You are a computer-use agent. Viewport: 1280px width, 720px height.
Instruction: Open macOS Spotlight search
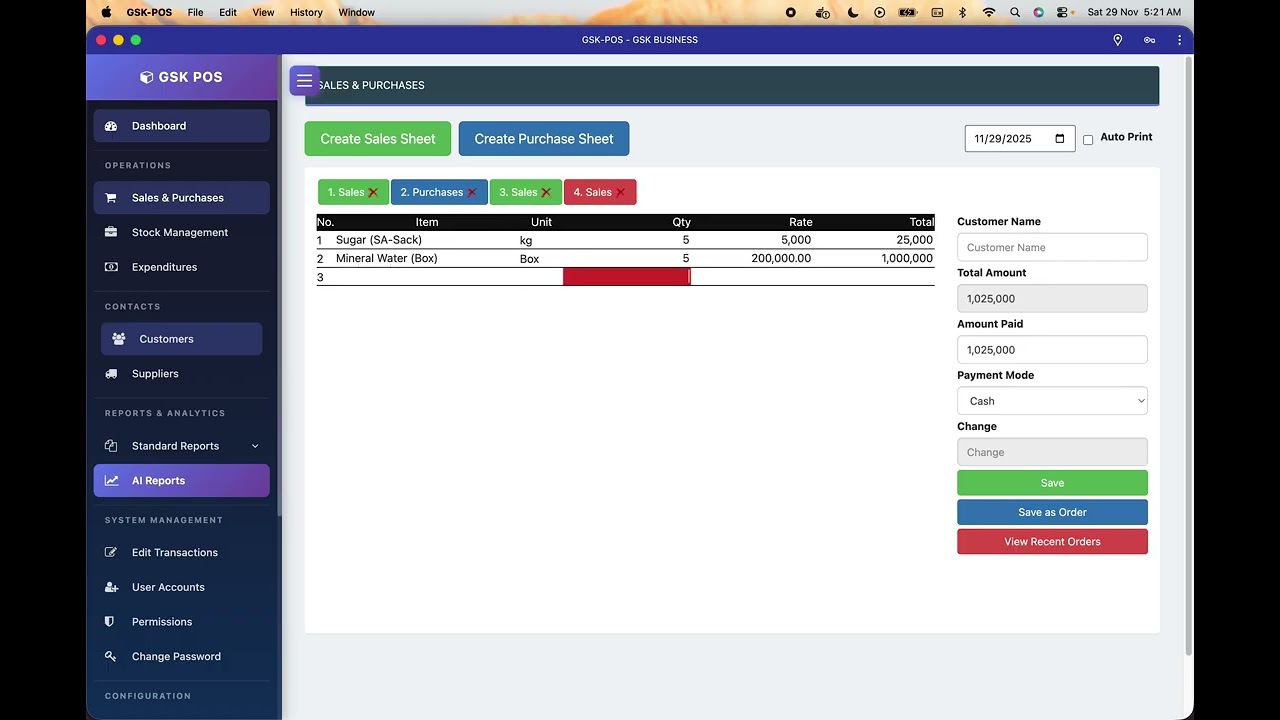point(1015,12)
